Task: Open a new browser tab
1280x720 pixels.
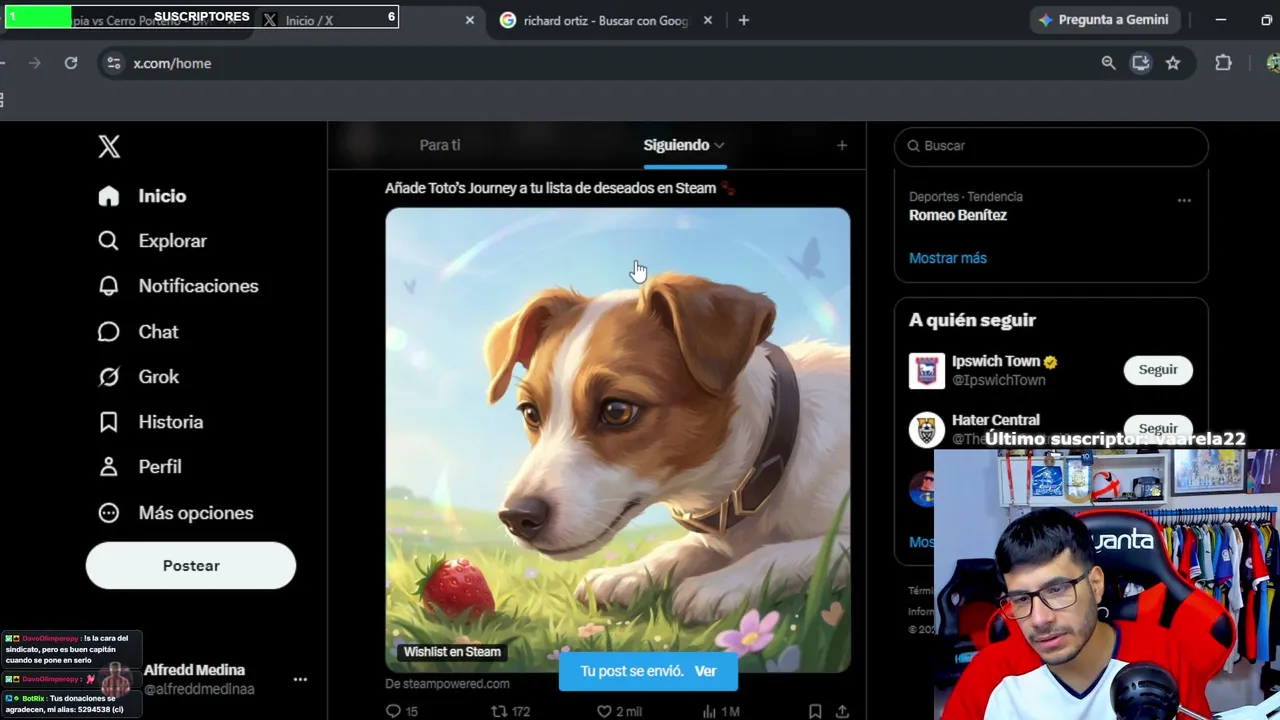Action: point(743,20)
